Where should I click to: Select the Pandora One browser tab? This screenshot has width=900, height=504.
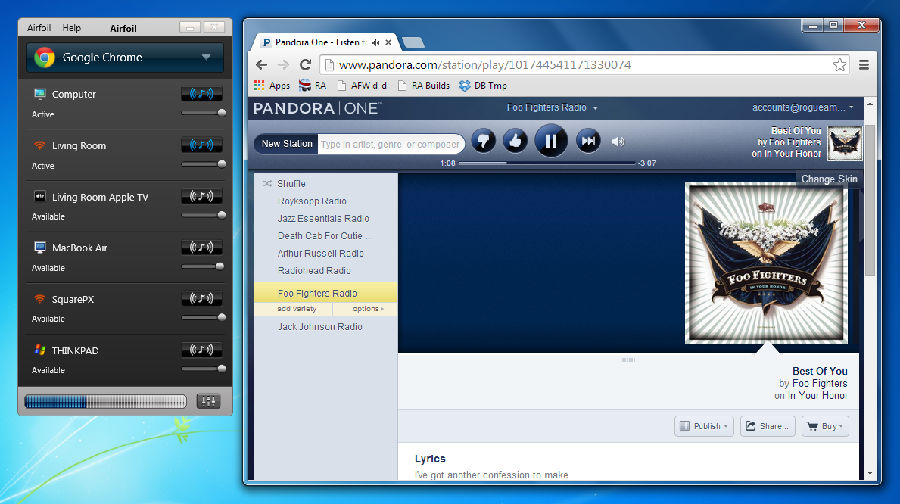[327, 42]
